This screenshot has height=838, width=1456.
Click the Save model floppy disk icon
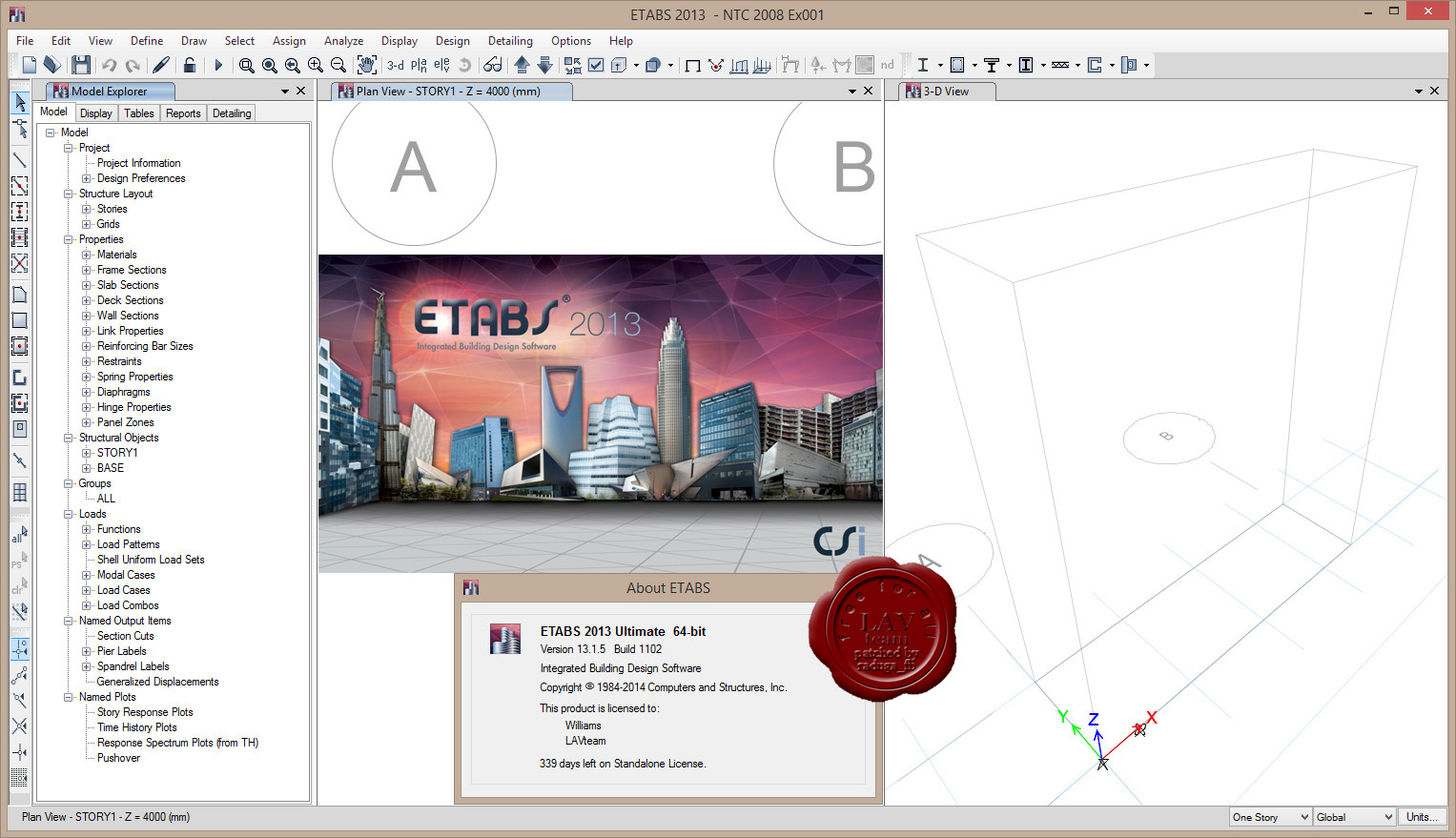81,65
